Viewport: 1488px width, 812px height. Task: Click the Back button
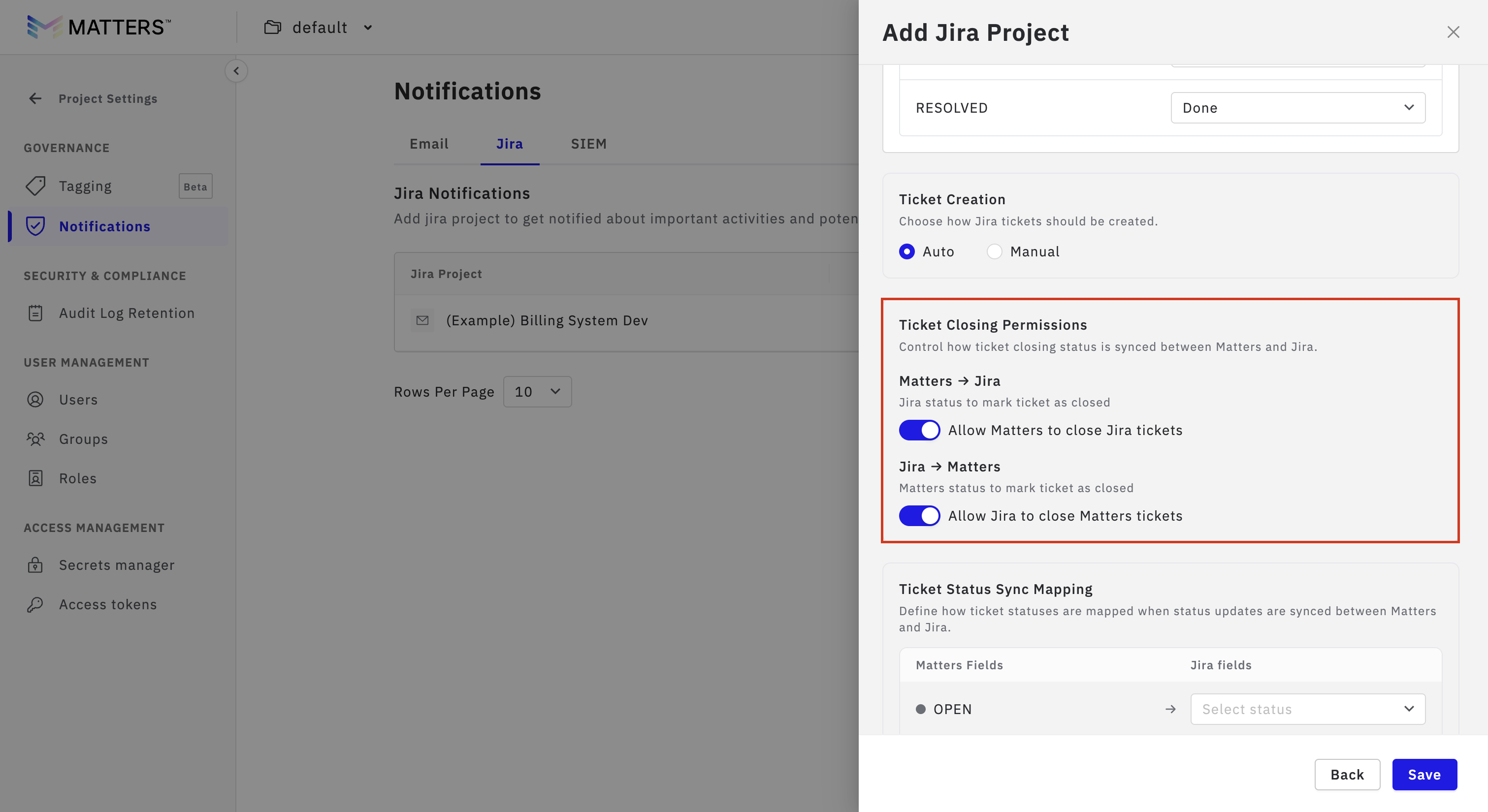tap(1347, 775)
